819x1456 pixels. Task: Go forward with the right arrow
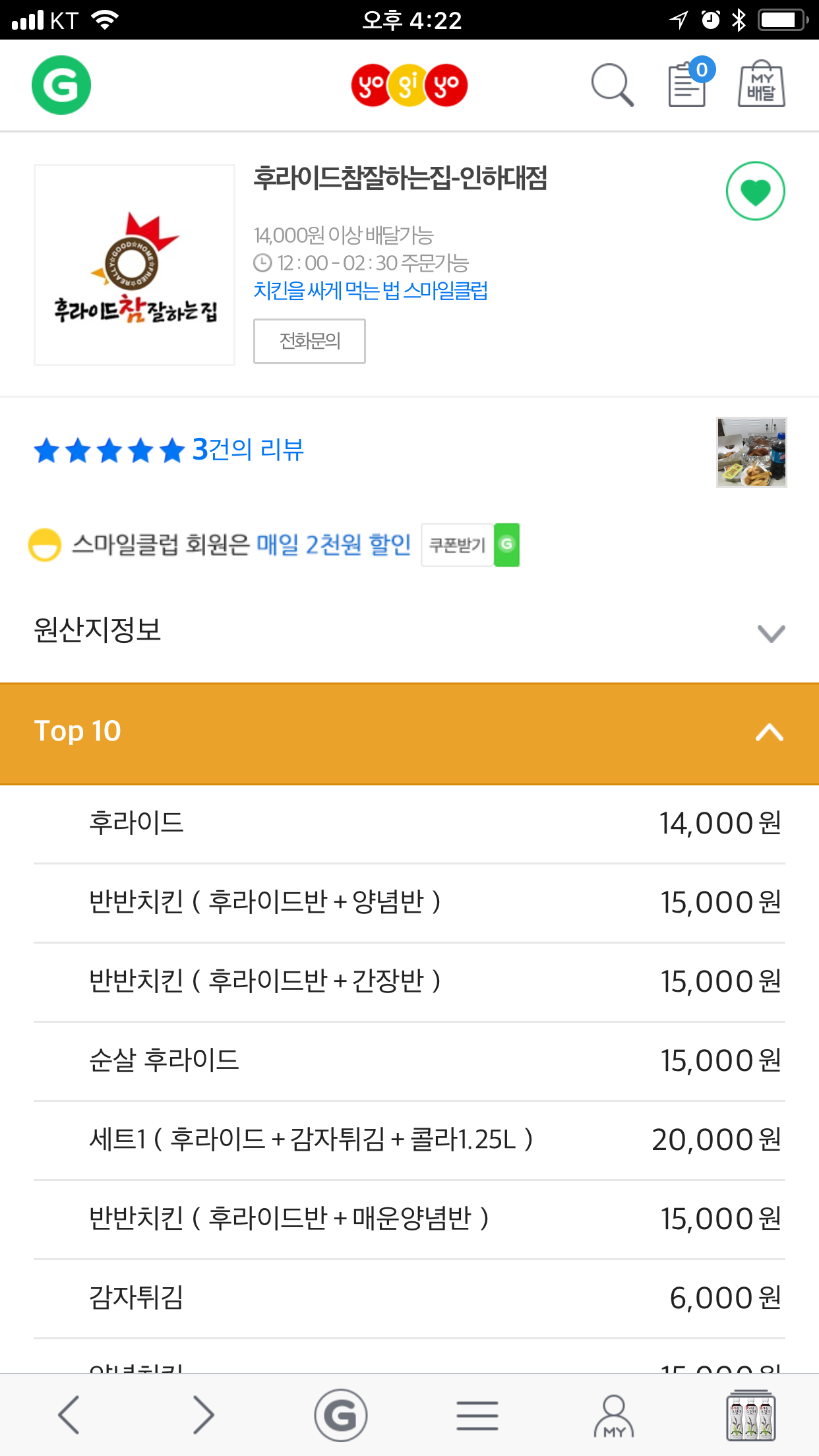(203, 1414)
